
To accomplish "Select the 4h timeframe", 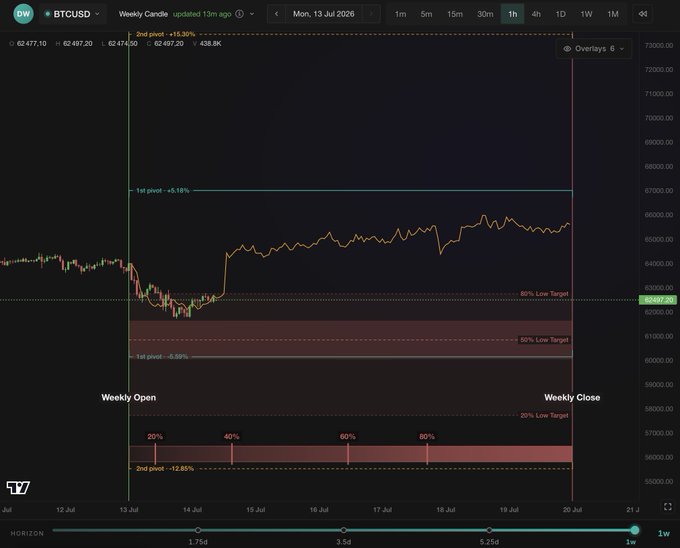I will [536, 14].
